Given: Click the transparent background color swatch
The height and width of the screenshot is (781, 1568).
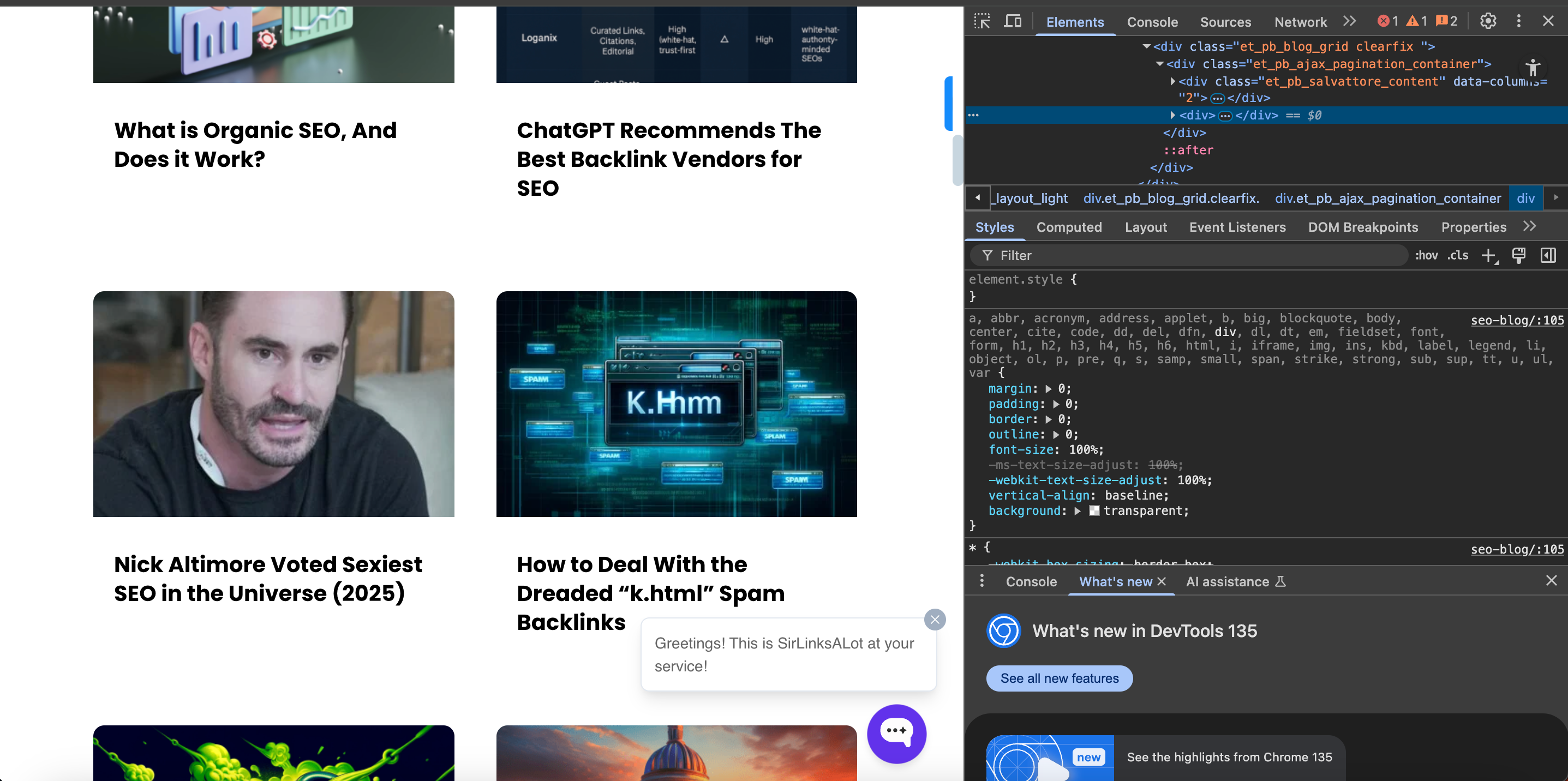Looking at the screenshot, I should pos(1094,511).
